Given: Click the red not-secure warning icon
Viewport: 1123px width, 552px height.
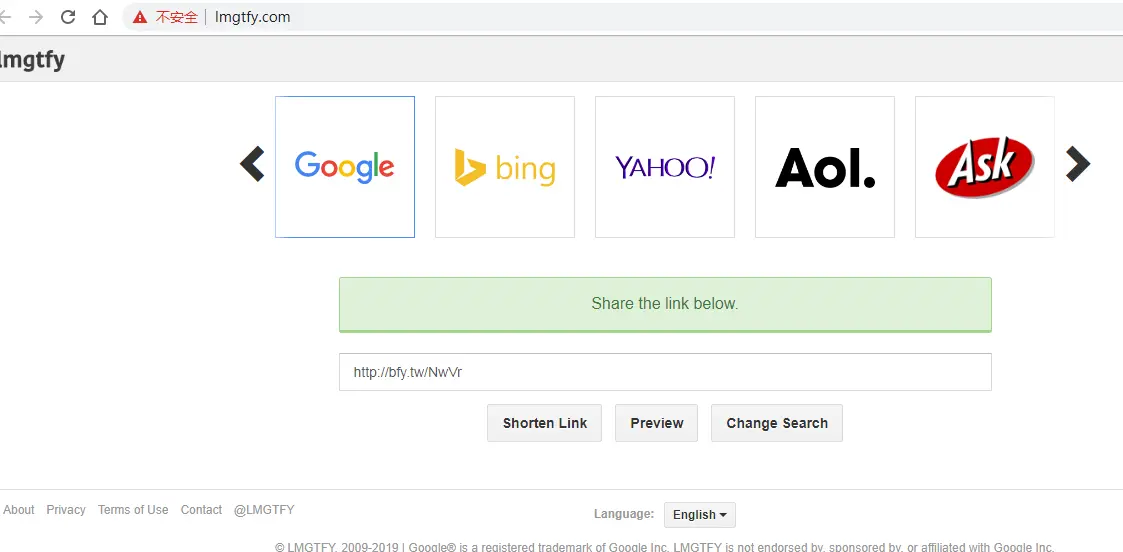Looking at the screenshot, I should pos(140,17).
